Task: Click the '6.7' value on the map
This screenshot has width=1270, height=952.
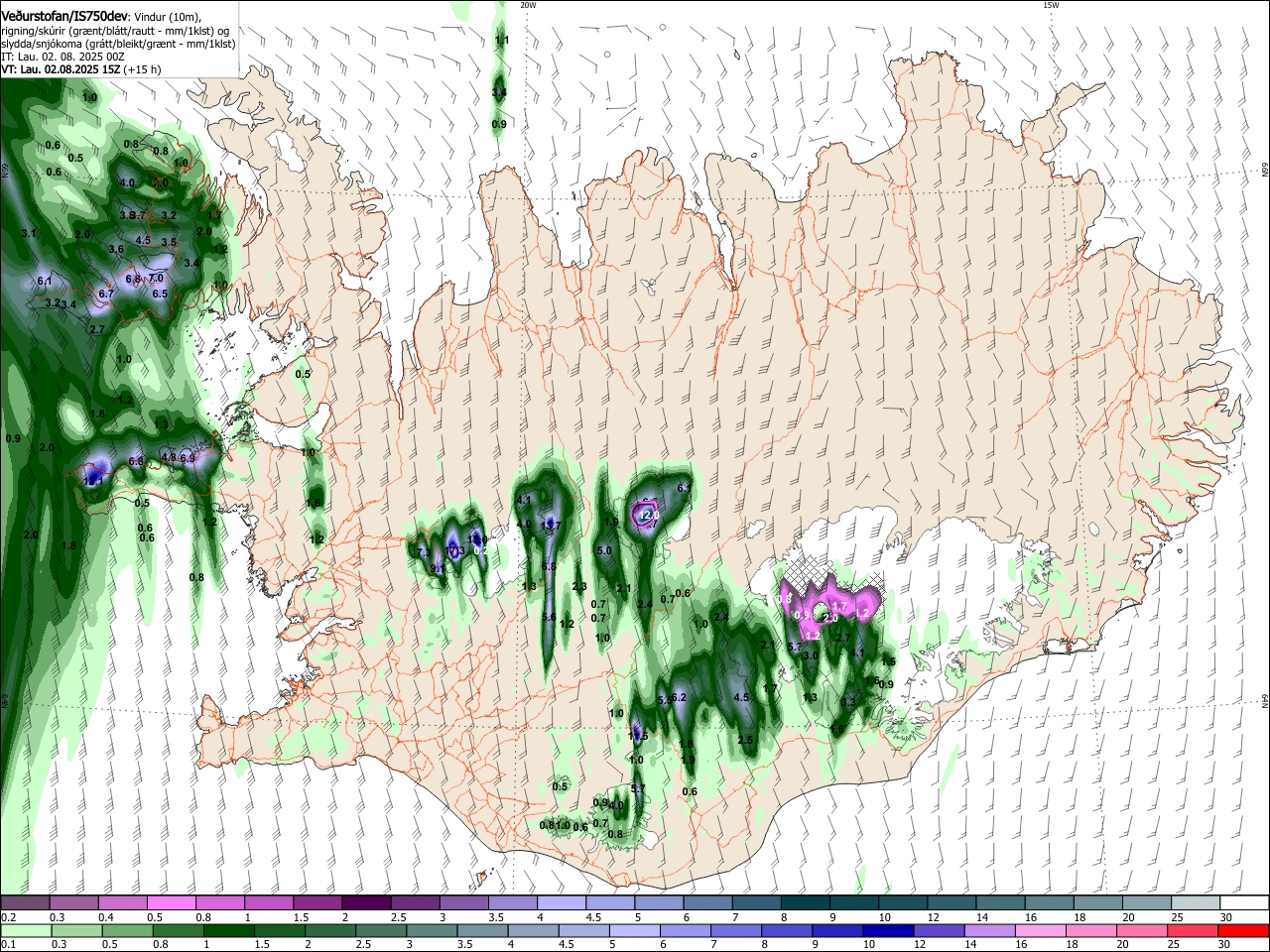Action: coord(106,295)
